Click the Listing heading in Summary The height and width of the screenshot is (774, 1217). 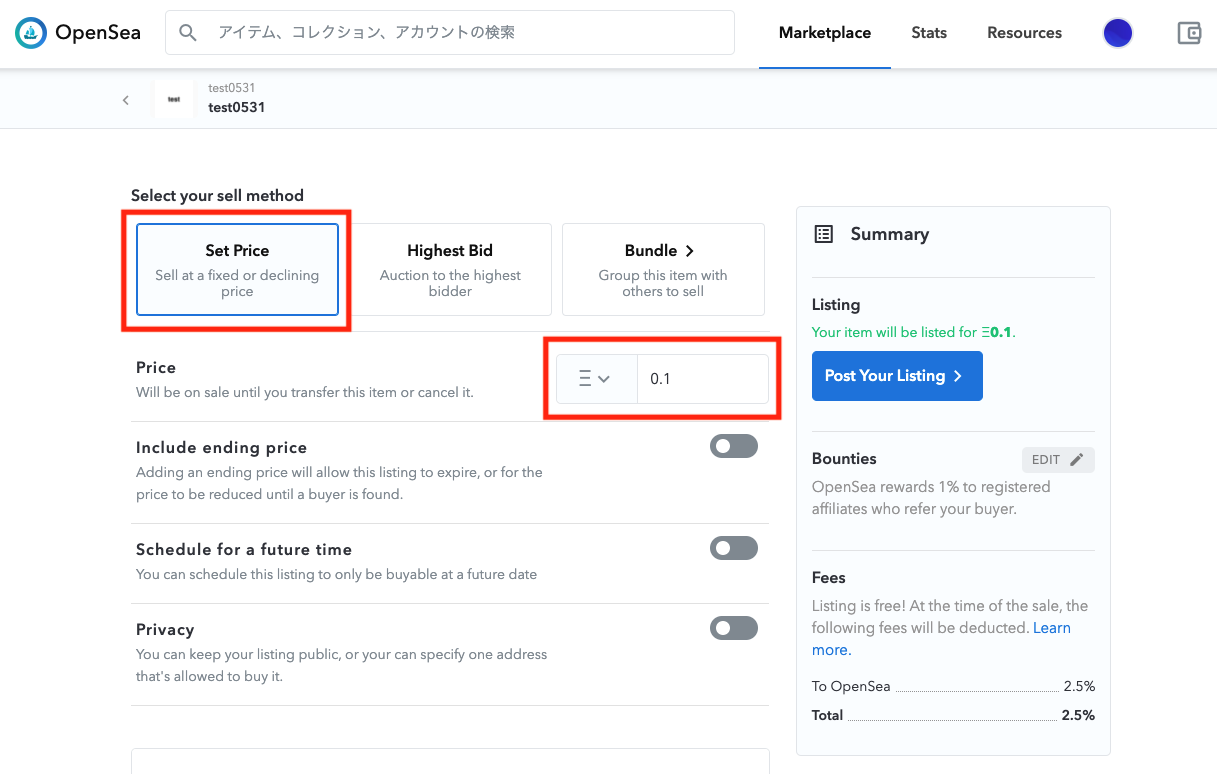coord(836,305)
